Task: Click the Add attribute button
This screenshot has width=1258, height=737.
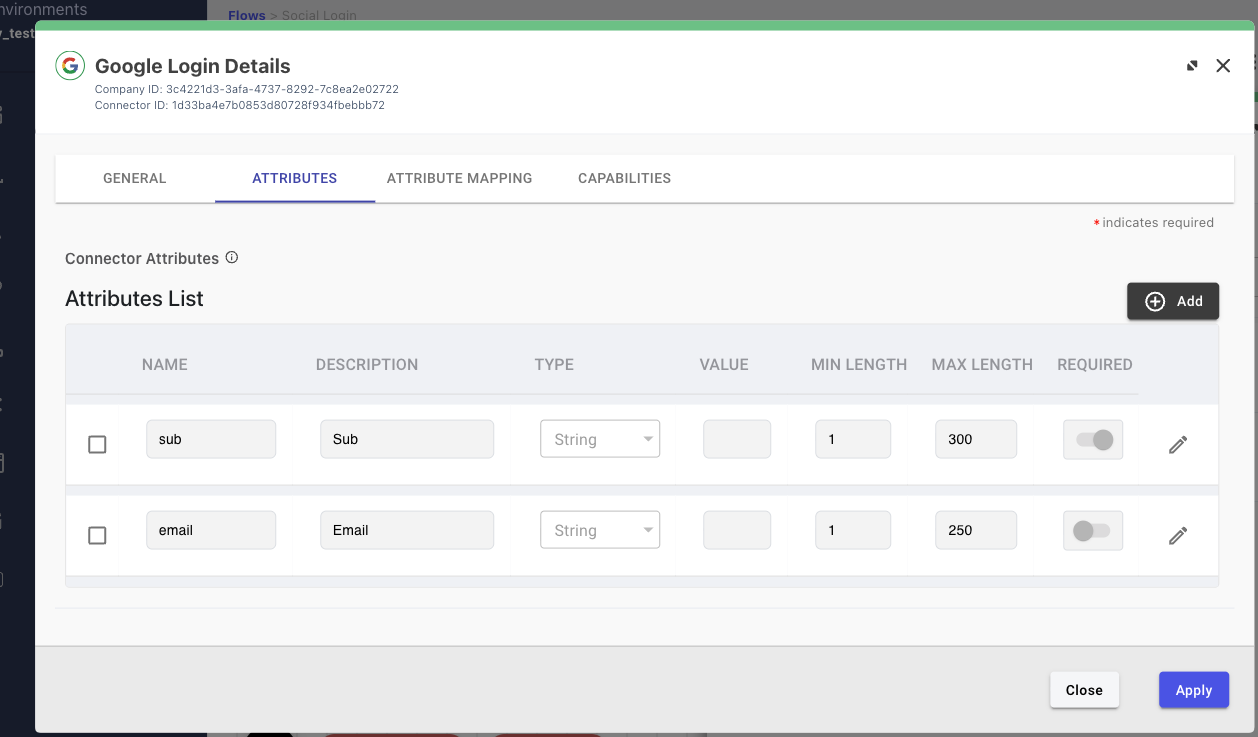Action: click(x=1173, y=301)
